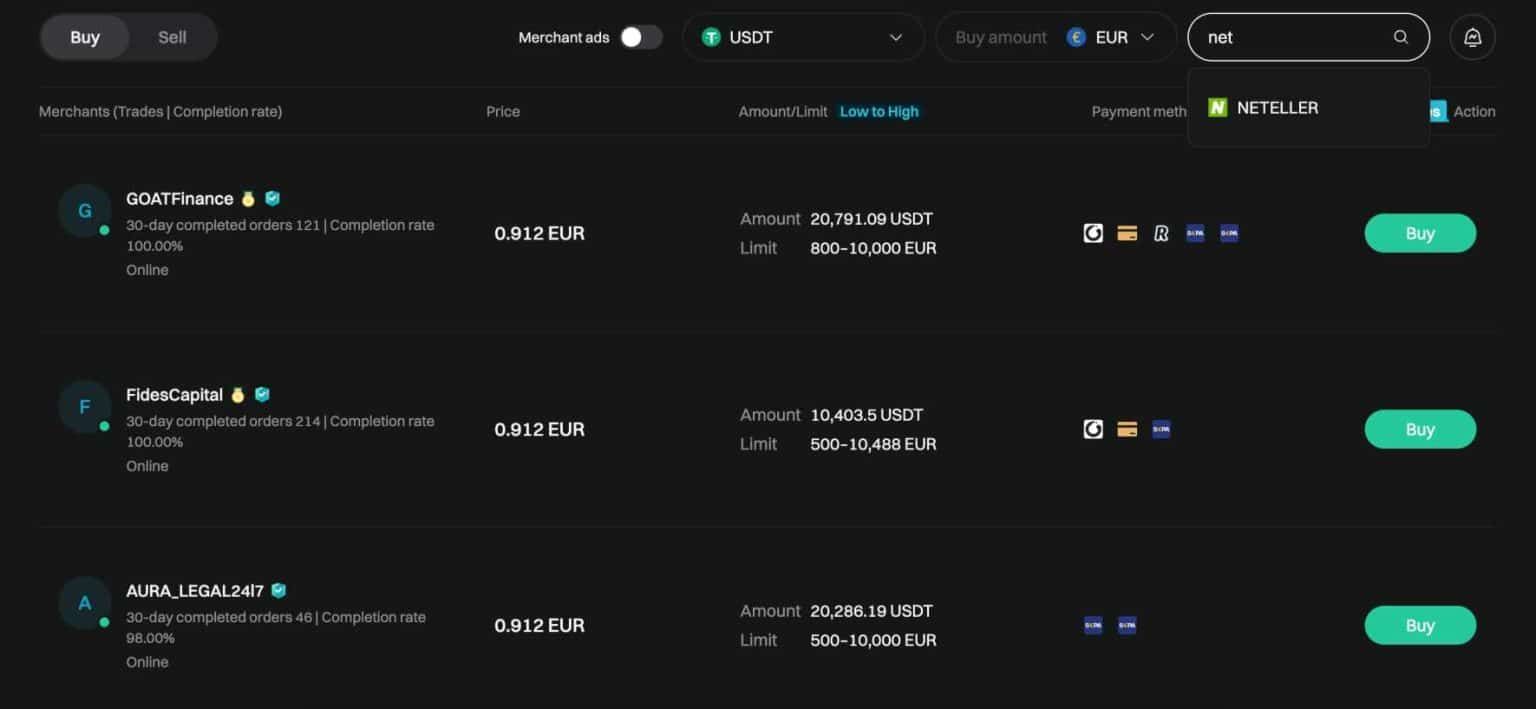Click first SEPA icon in AURA_LEGAL24l7 row
This screenshot has height=709, width=1536.
1093,625
